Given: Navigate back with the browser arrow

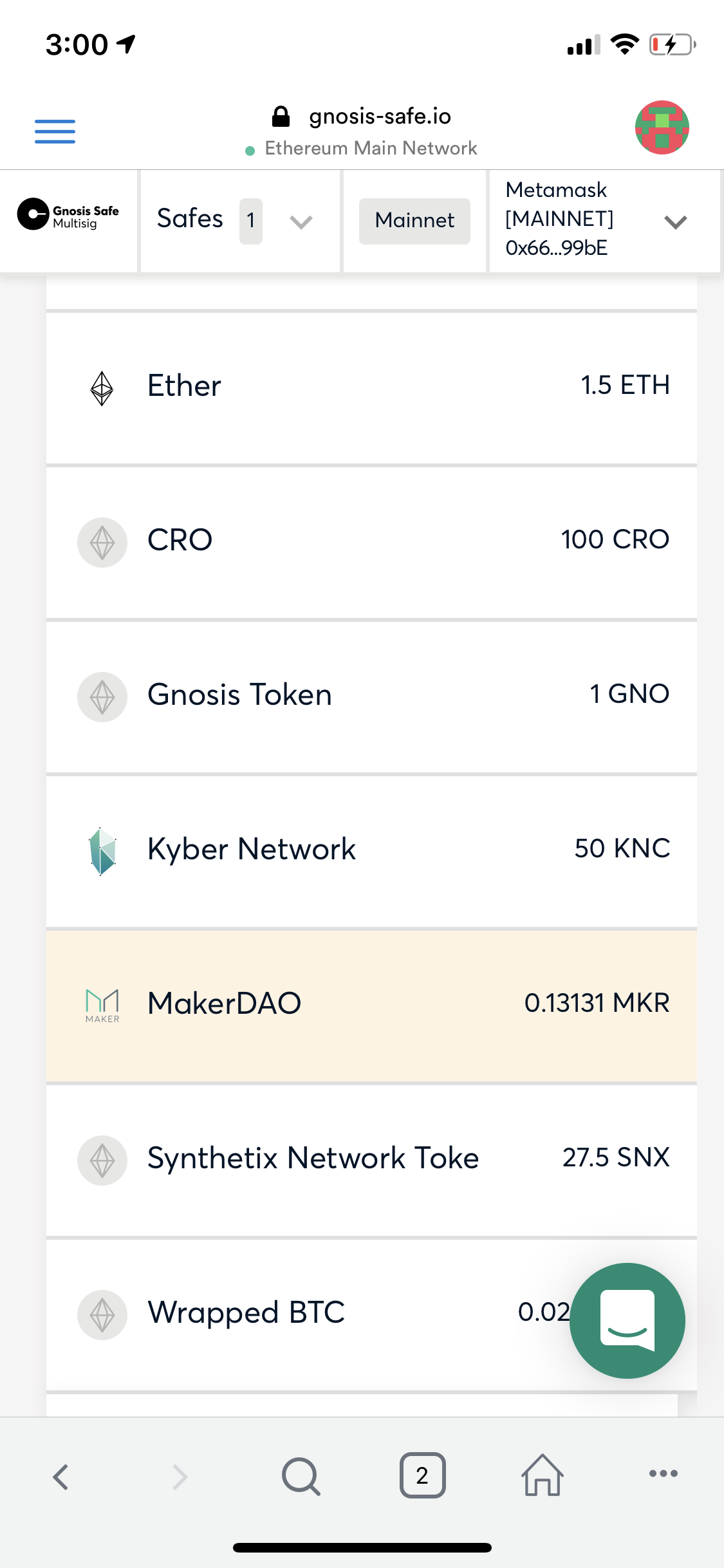Looking at the screenshot, I should pos(60,1477).
